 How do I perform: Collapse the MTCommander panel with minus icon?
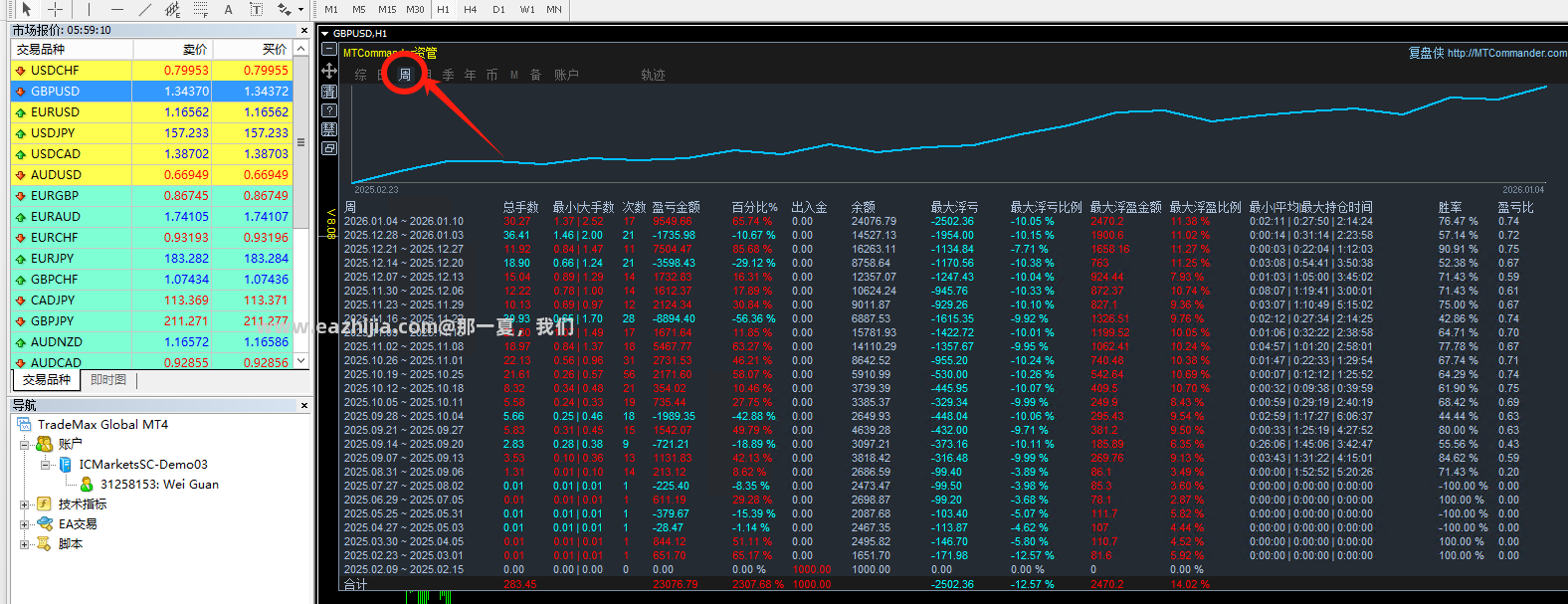[329, 49]
